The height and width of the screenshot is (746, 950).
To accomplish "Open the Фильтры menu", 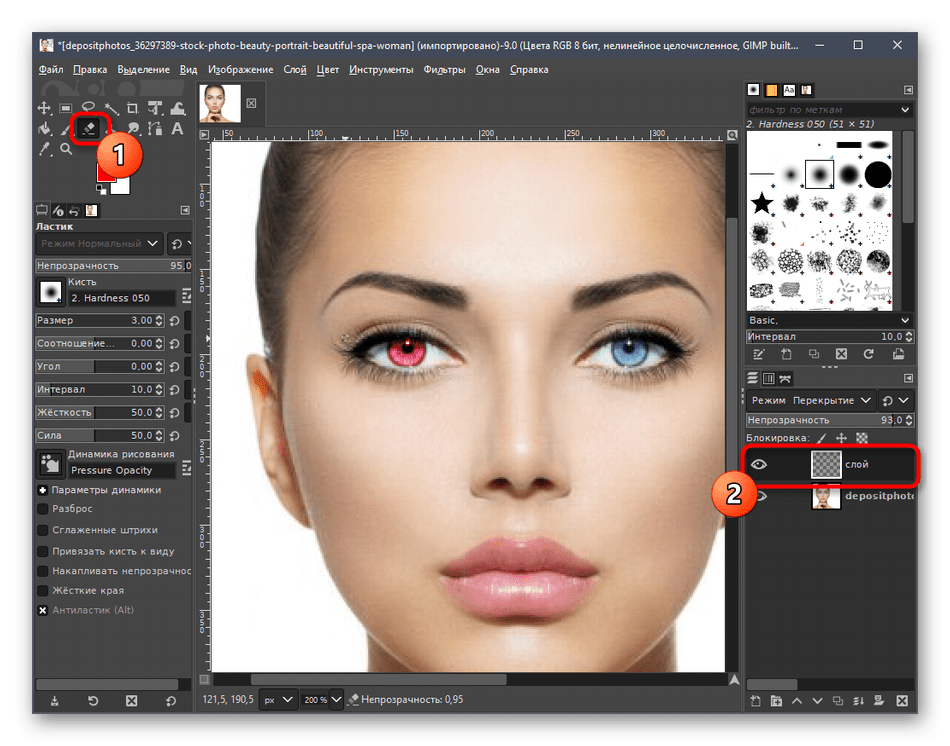I will (x=444, y=70).
